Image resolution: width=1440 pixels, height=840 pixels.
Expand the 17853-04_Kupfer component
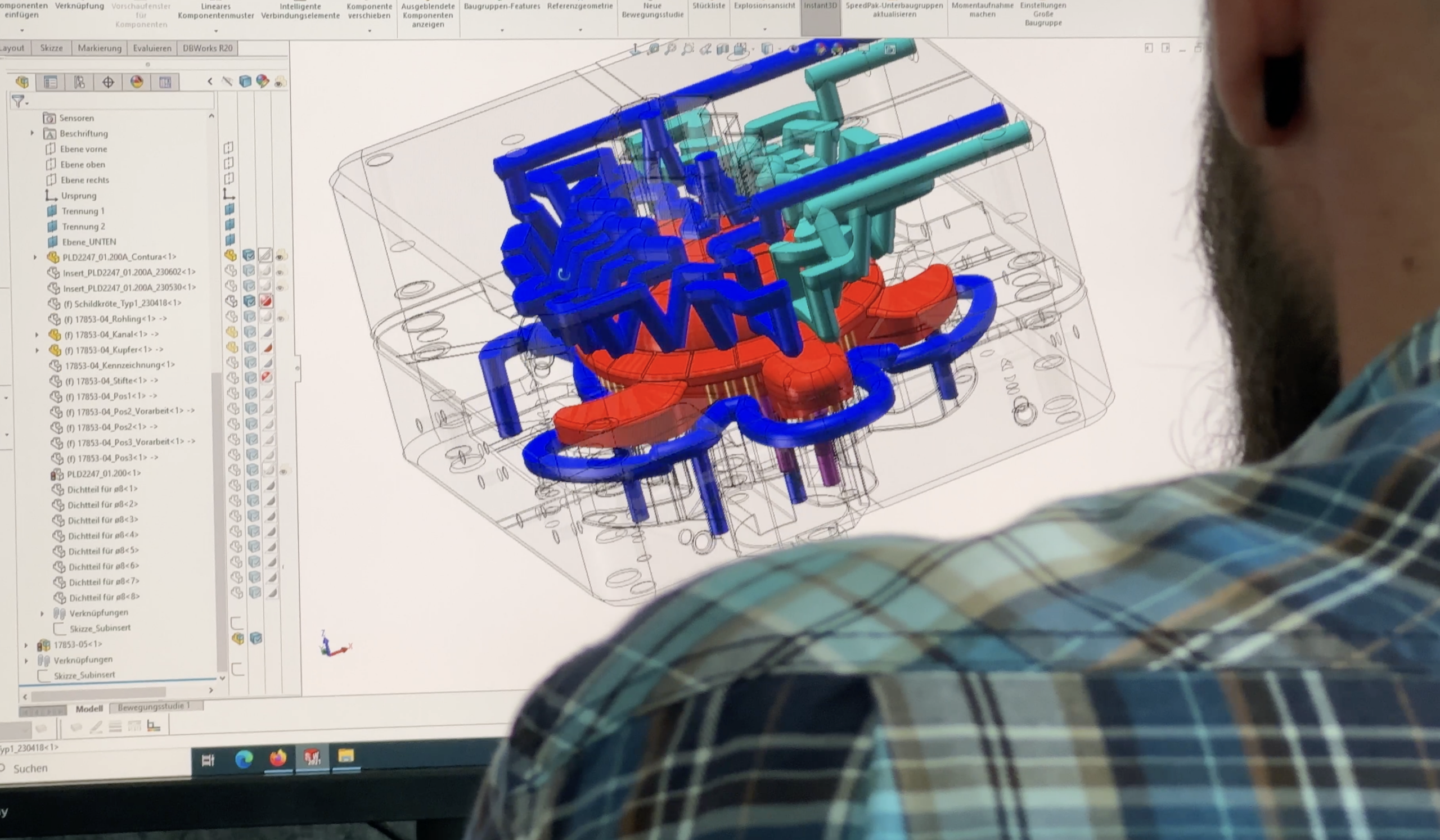pos(37,350)
